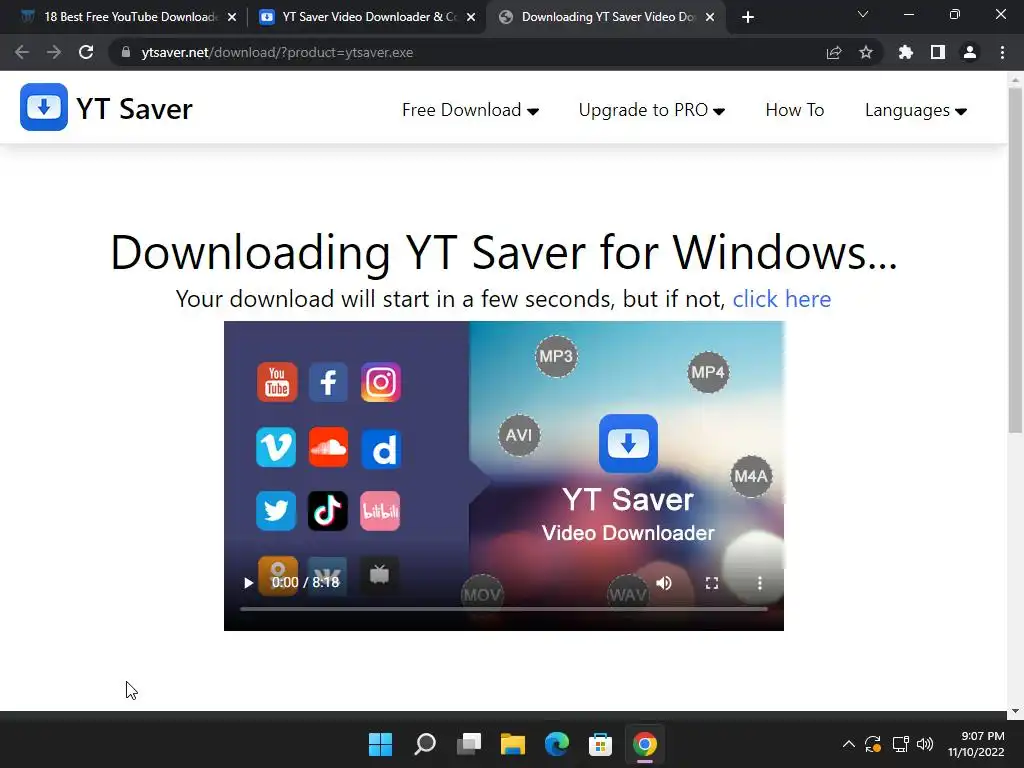Launch Microsoft Edge from taskbar
Viewport: 1024px width, 768px height.
(x=556, y=744)
